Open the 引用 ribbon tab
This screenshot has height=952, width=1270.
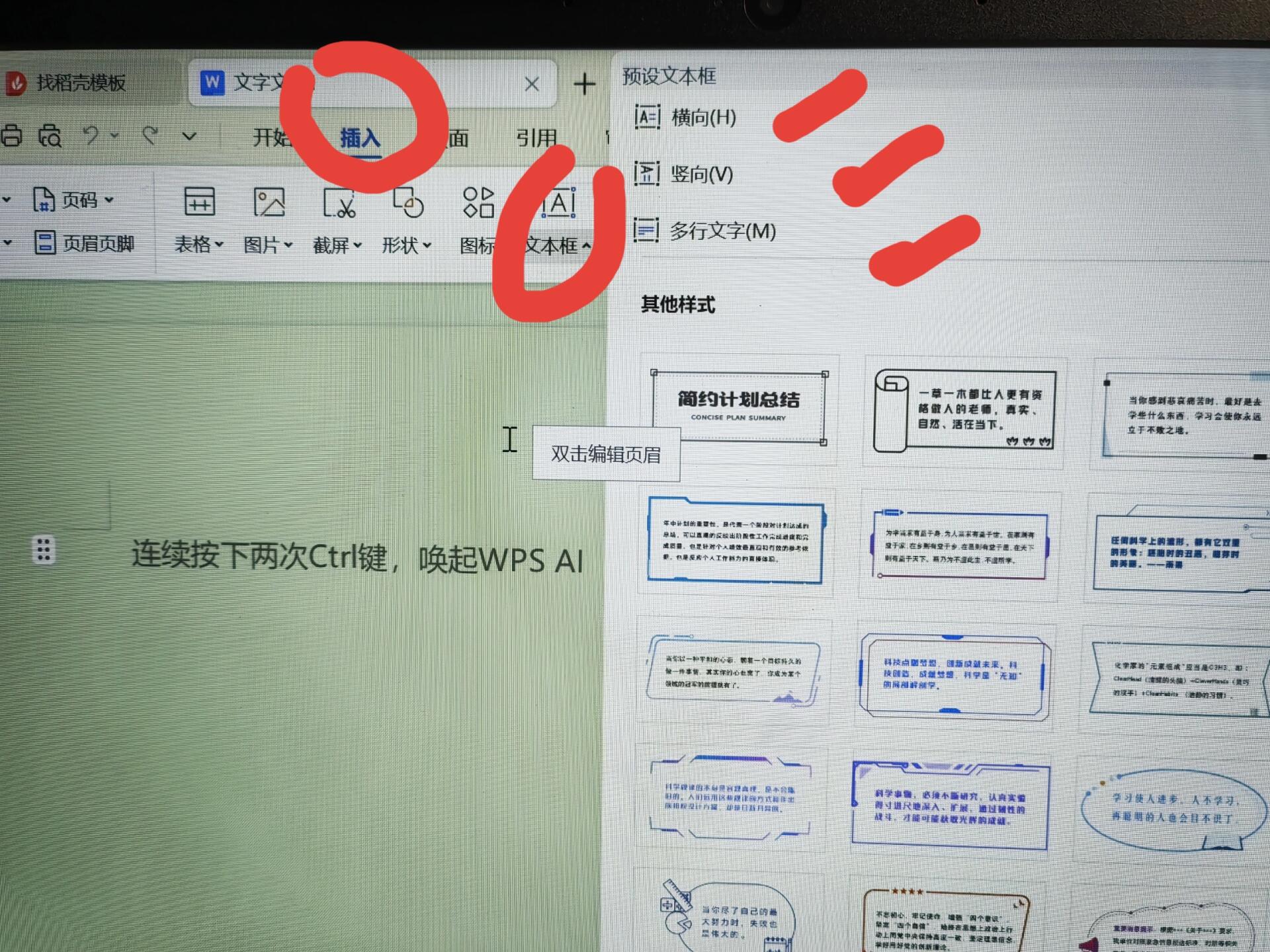coord(536,138)
